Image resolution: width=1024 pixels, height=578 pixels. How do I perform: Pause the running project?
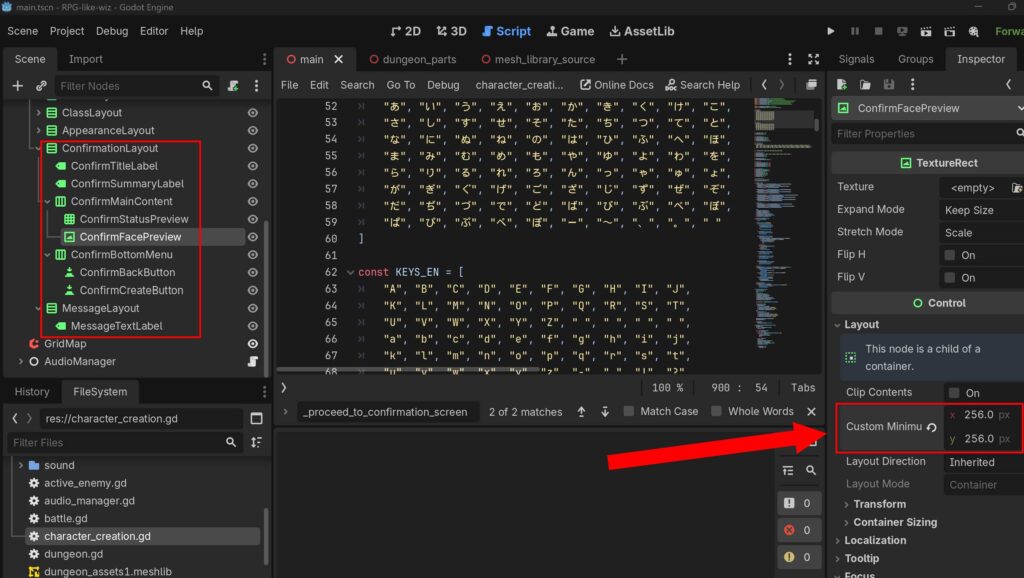855,31
